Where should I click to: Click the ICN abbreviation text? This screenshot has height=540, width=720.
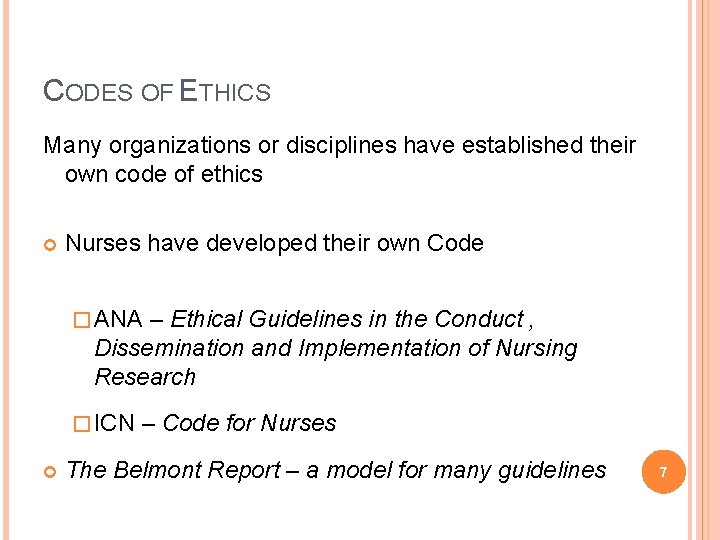click(114, 422)
